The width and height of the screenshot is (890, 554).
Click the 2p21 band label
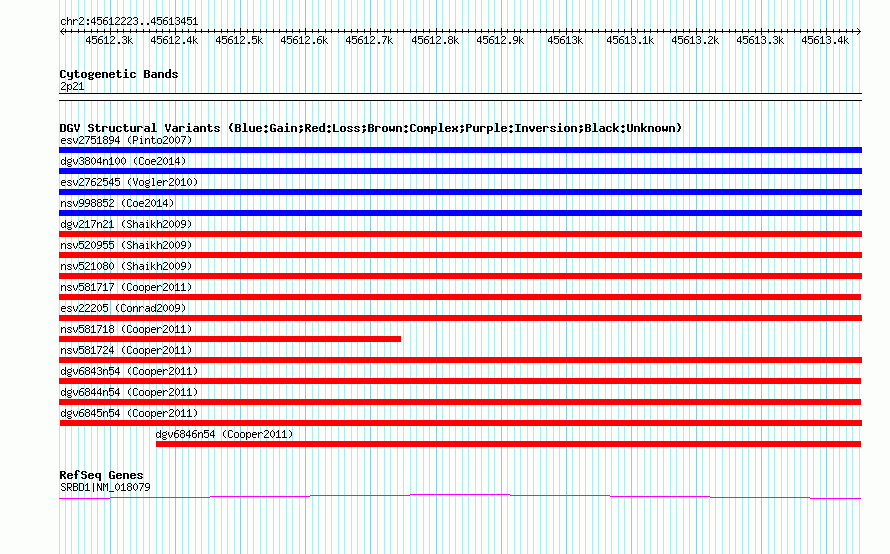click(x=72, y=86)
